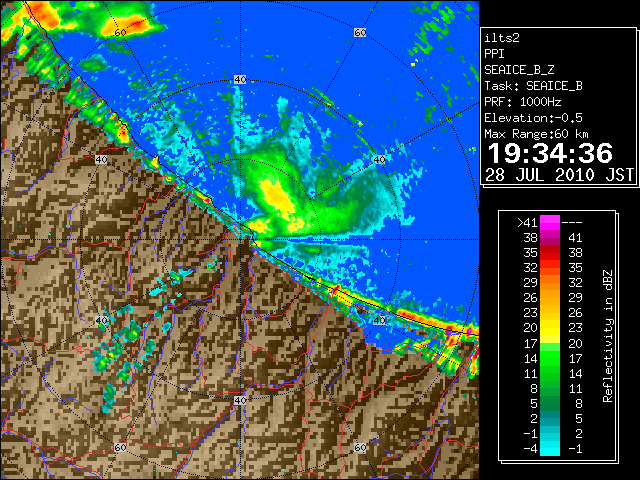Click the "28 JUL 2010 JST" date
Image resolution: width=640 pixels, height=480 pixels.
(x=559, y=175)
